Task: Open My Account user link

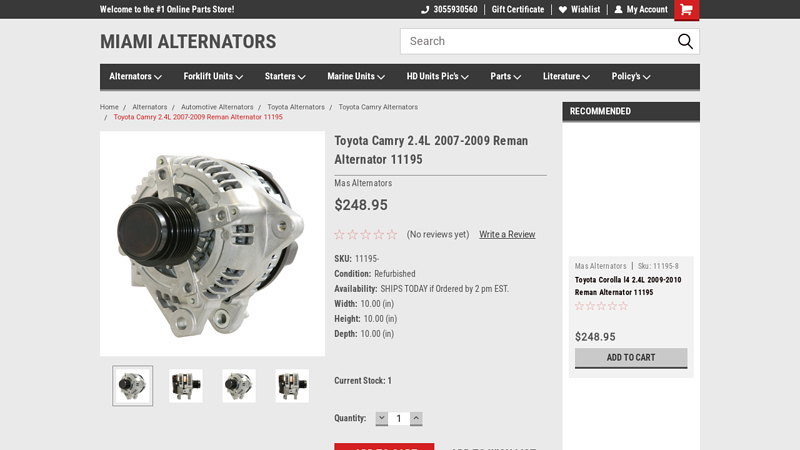Action: (x=641, y=10)
